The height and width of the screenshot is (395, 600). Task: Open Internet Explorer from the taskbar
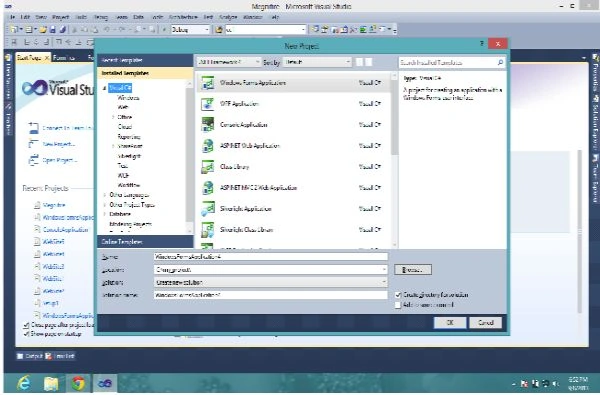24,383
